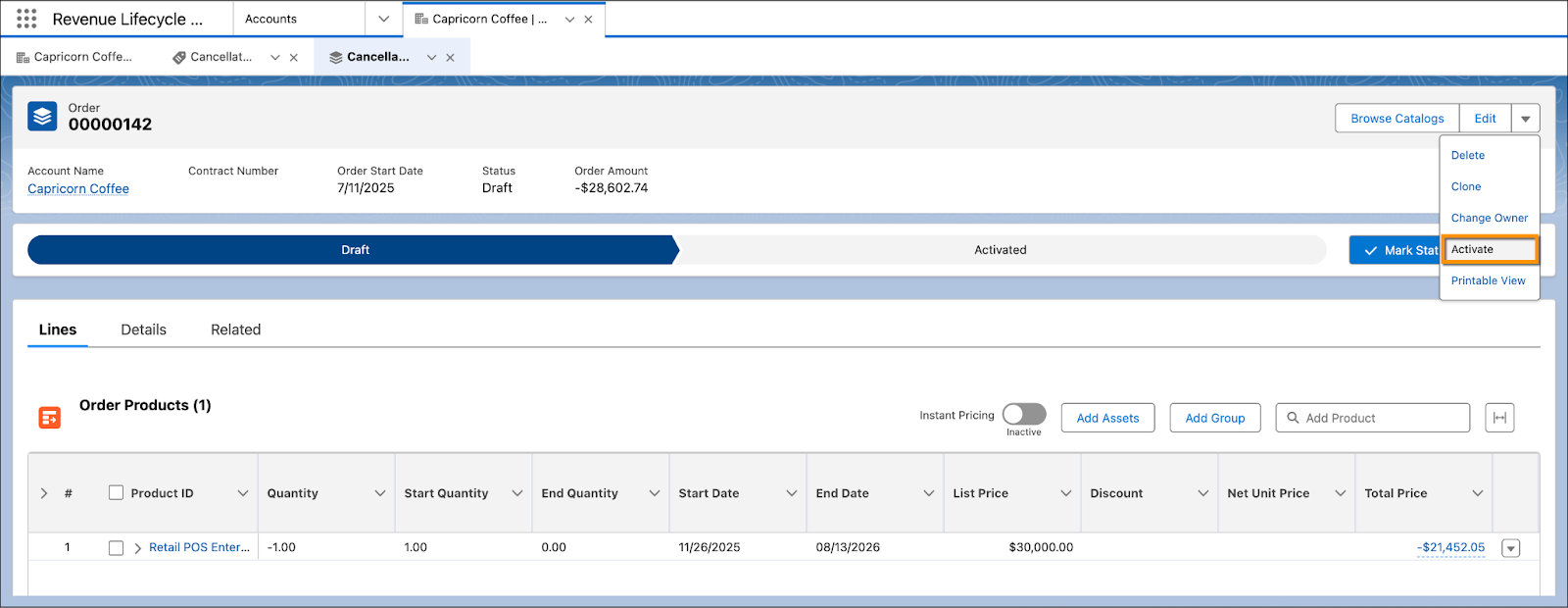Choose Activate in the actions menu
This screenshot has height=608, width=1568.
click(1490, 249)
